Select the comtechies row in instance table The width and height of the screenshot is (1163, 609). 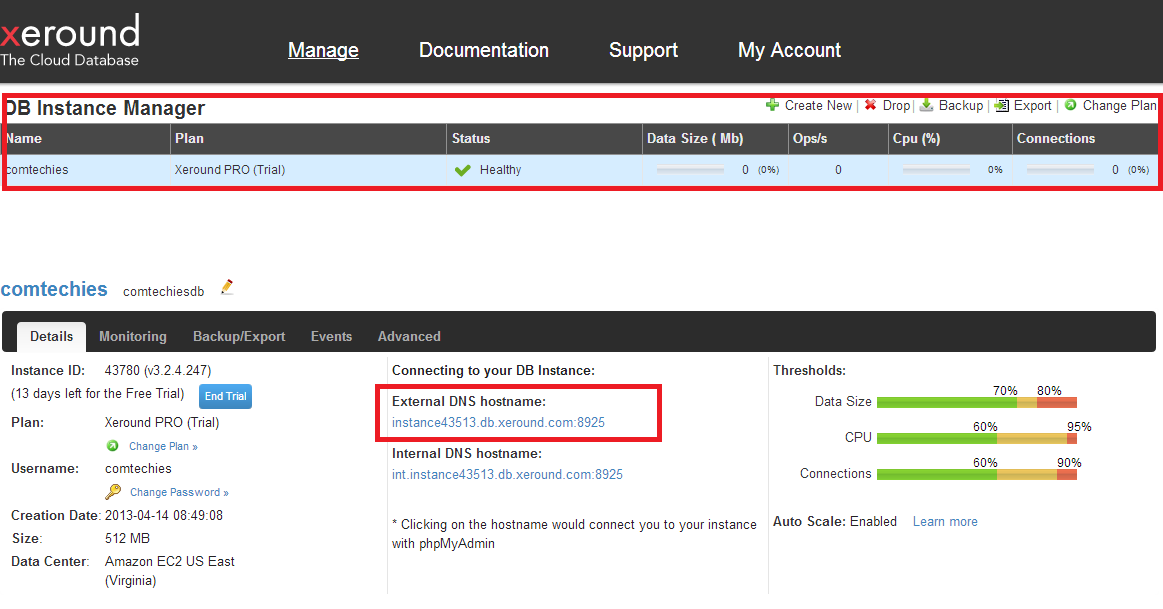(x=581, y=170)
